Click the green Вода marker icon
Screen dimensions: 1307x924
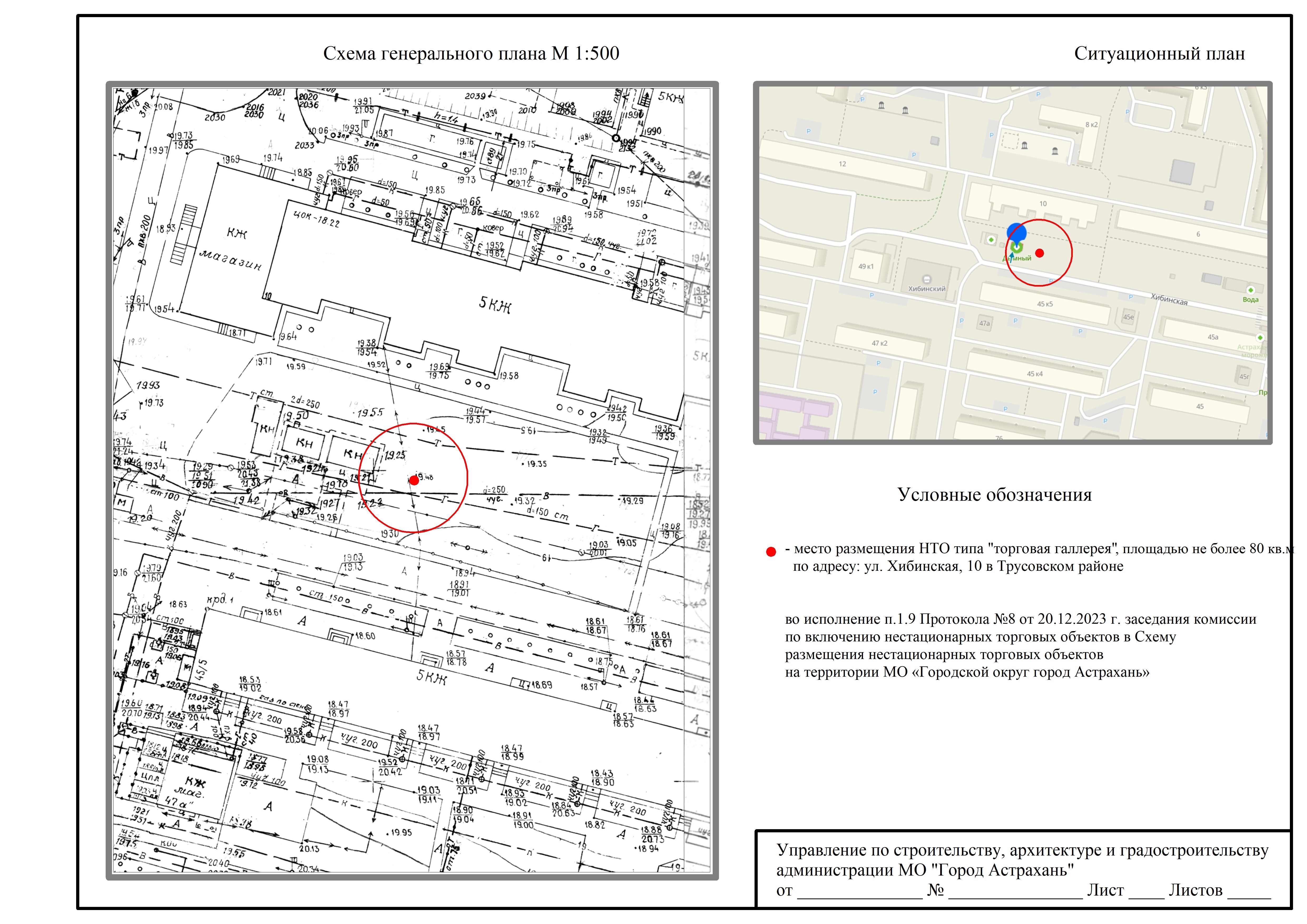click(1251, 290)
